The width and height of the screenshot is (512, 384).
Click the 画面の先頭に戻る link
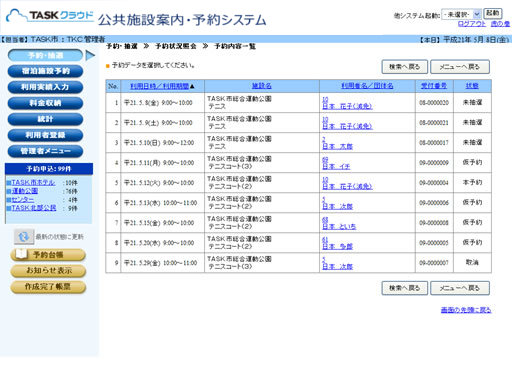click(x=466, y=310)
